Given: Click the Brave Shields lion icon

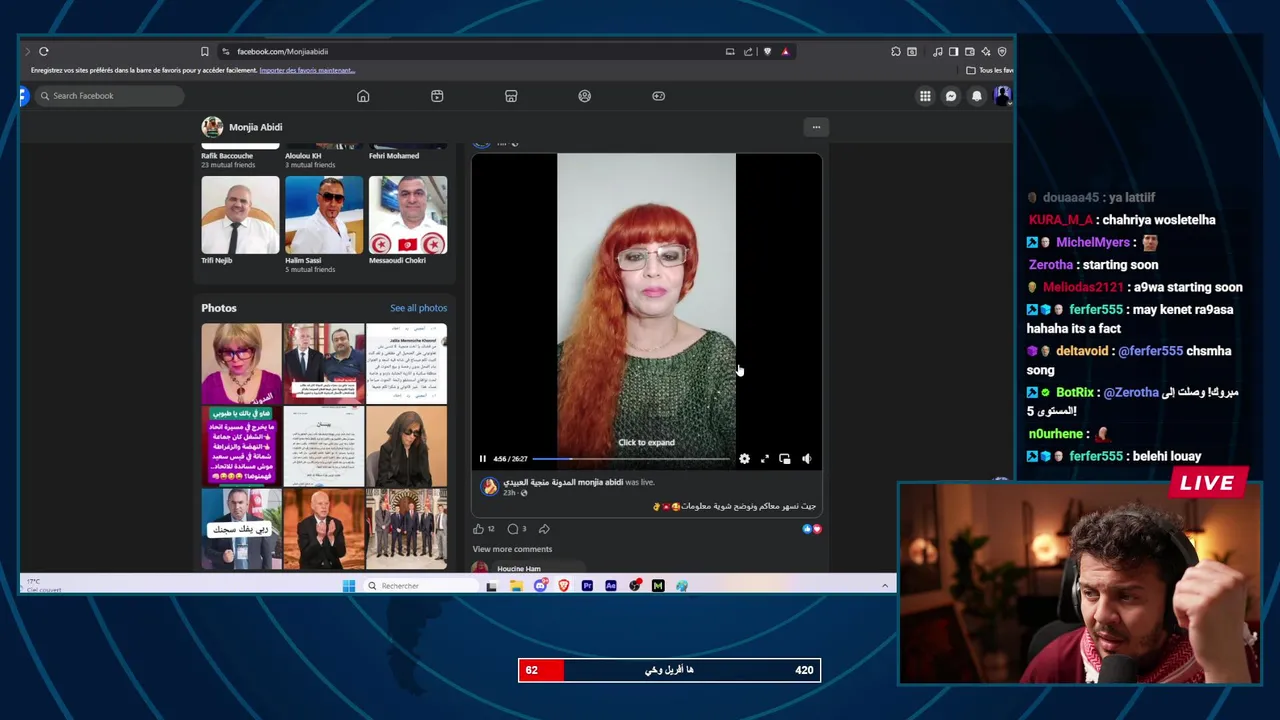Looking at the screenshot, I should (x=767, y=51).
